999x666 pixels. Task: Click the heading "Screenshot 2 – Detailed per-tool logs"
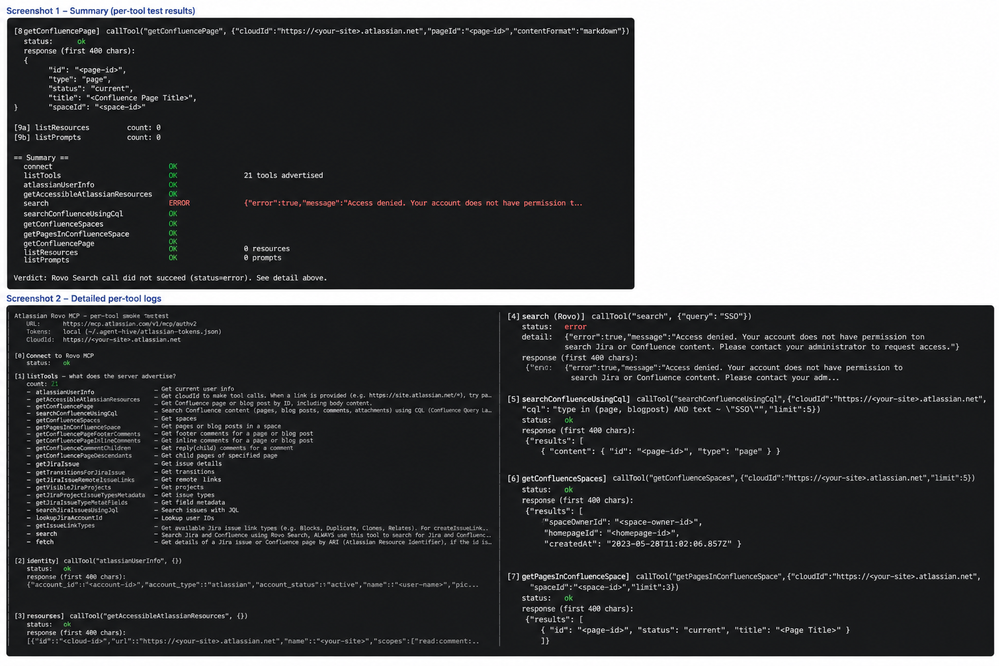pos(83,298)
